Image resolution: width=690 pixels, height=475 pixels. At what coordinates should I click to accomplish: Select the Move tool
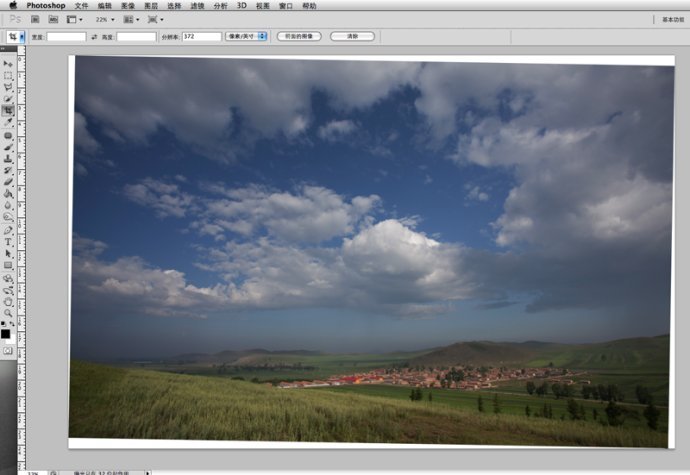[x=8, y=63]
